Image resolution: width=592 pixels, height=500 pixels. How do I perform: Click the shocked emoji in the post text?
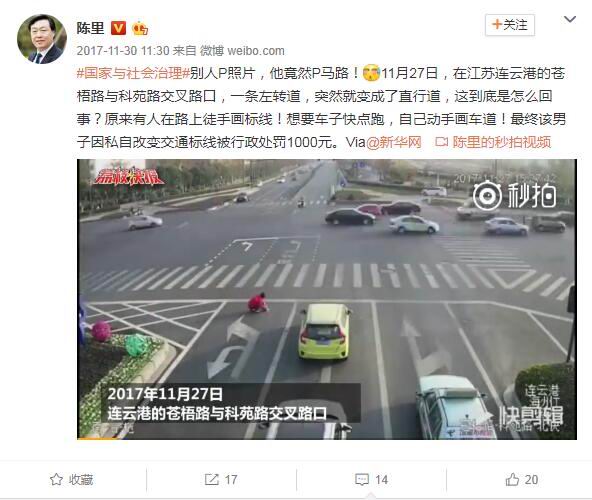pyautogui.click(x=371, y=73)
